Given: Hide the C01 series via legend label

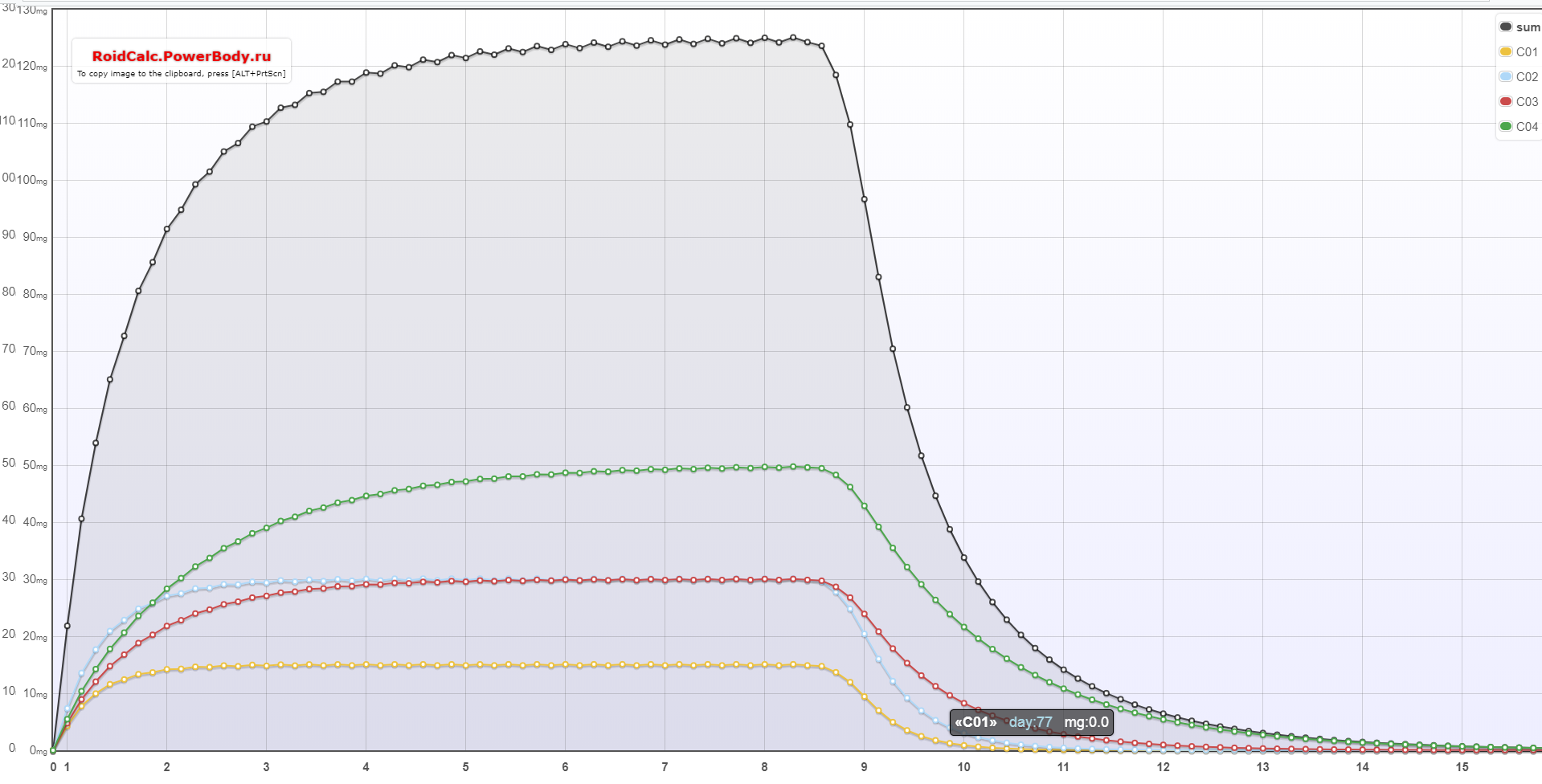Looking at the screenshot, I should (1527, 52).
